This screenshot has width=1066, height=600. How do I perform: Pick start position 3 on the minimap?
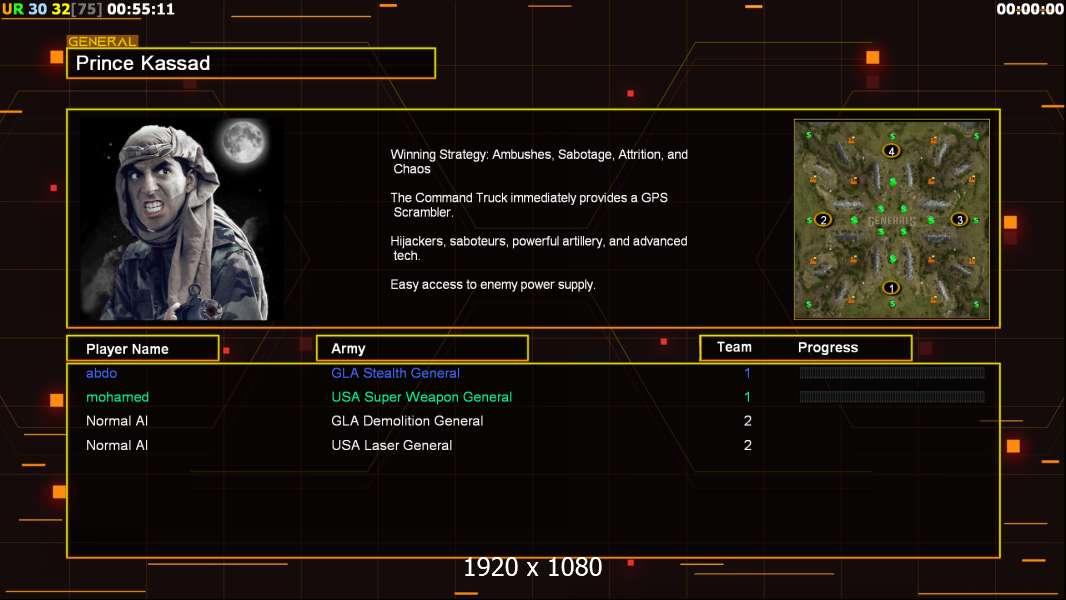(959, 220)
